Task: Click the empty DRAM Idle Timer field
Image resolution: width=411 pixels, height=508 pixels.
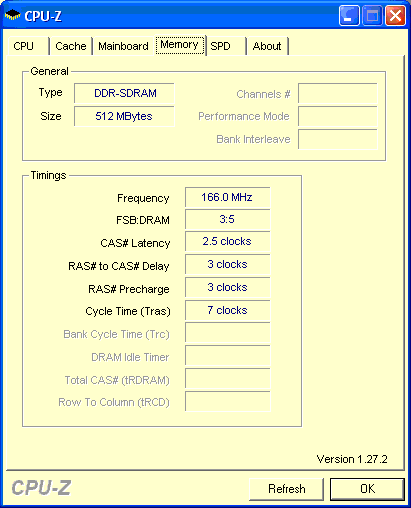Action: click(x=227, y=356)
